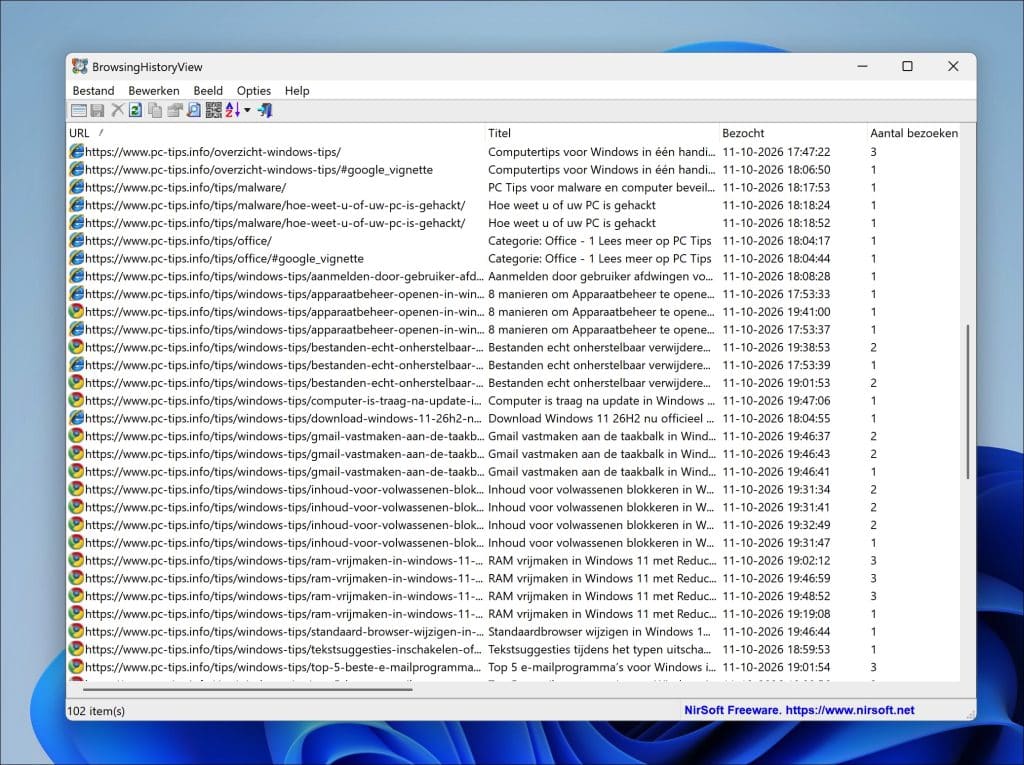Open the Opties menu
Viewport: 1024px width, 765px height.
[253, 91]
